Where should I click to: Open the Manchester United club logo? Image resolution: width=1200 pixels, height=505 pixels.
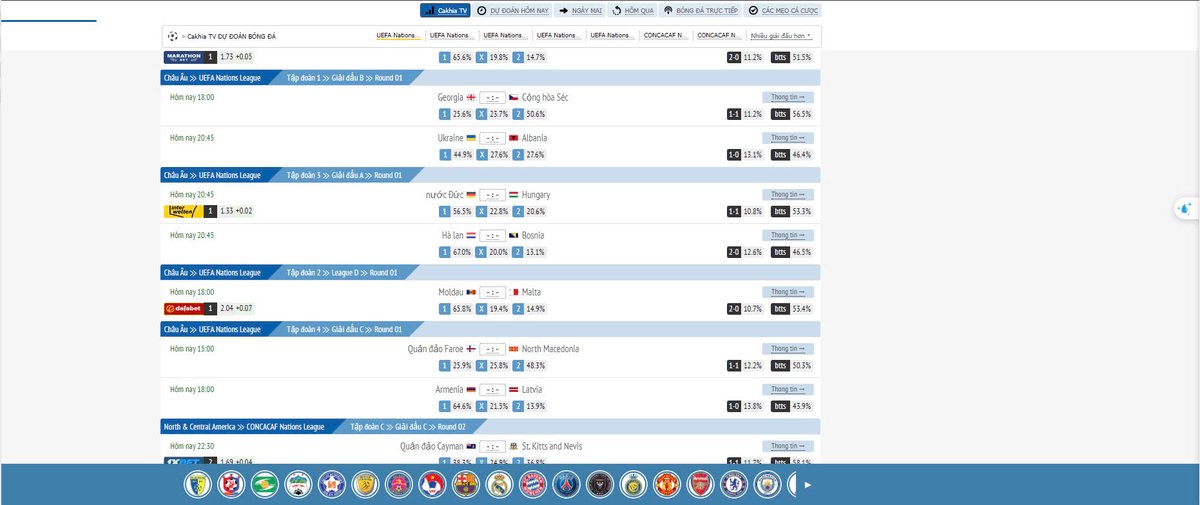click(667, 485)
